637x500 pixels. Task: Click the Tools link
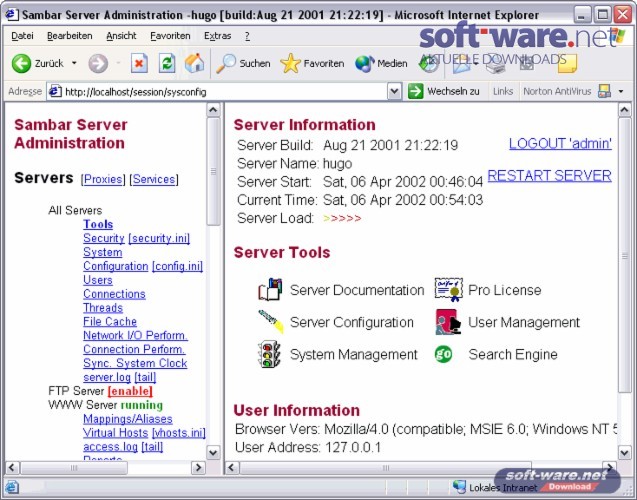pos(98,224)
